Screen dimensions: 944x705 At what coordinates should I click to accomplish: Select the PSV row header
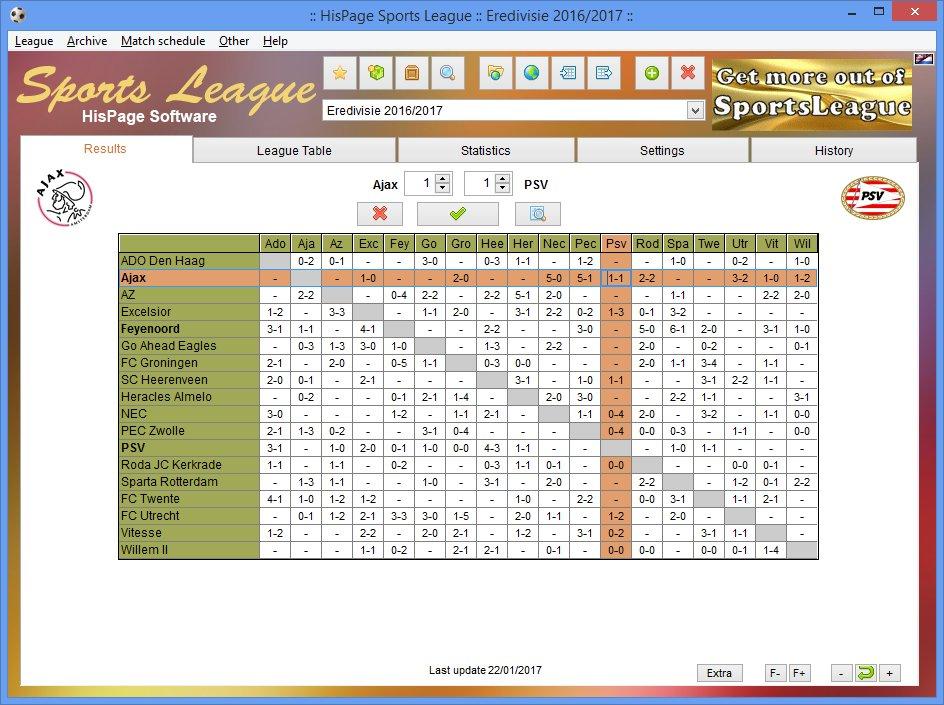(189, 448)
